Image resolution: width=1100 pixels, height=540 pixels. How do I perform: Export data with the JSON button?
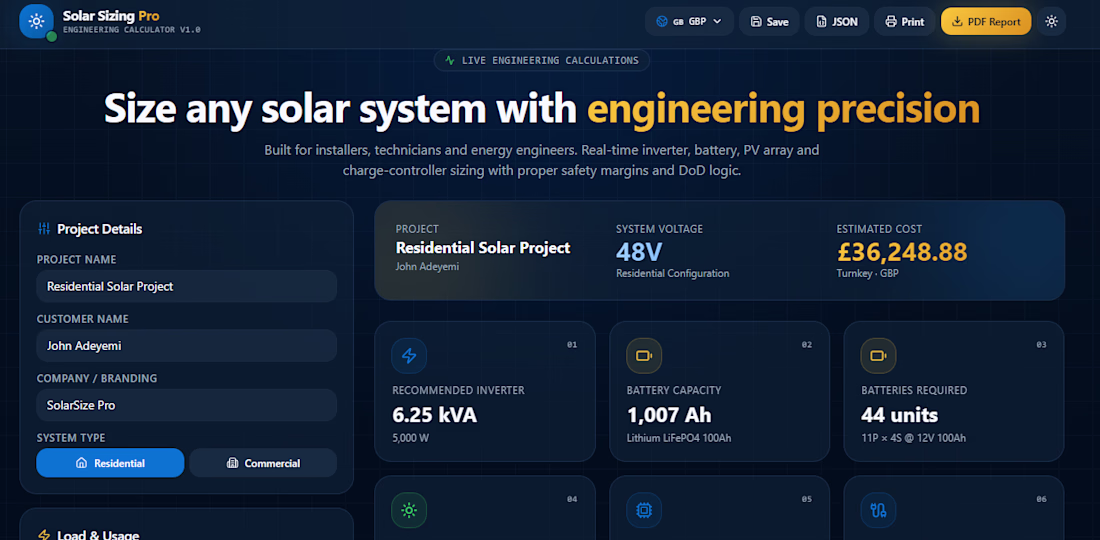837,22
